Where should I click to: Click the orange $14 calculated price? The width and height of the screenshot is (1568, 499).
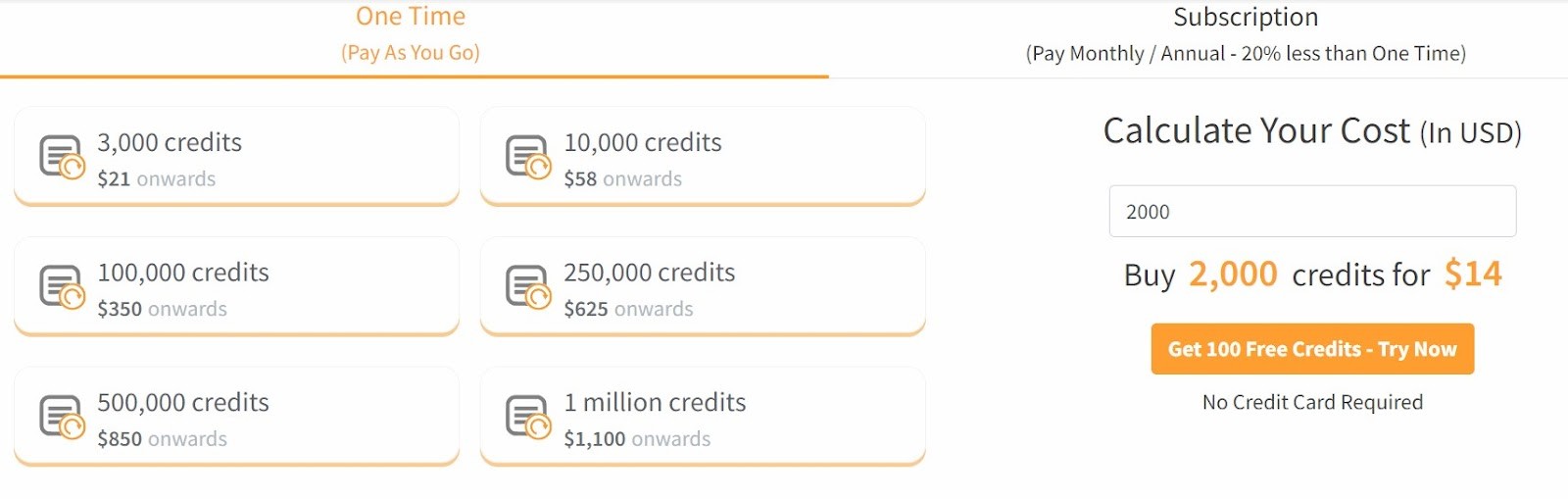click(1473, 274)
